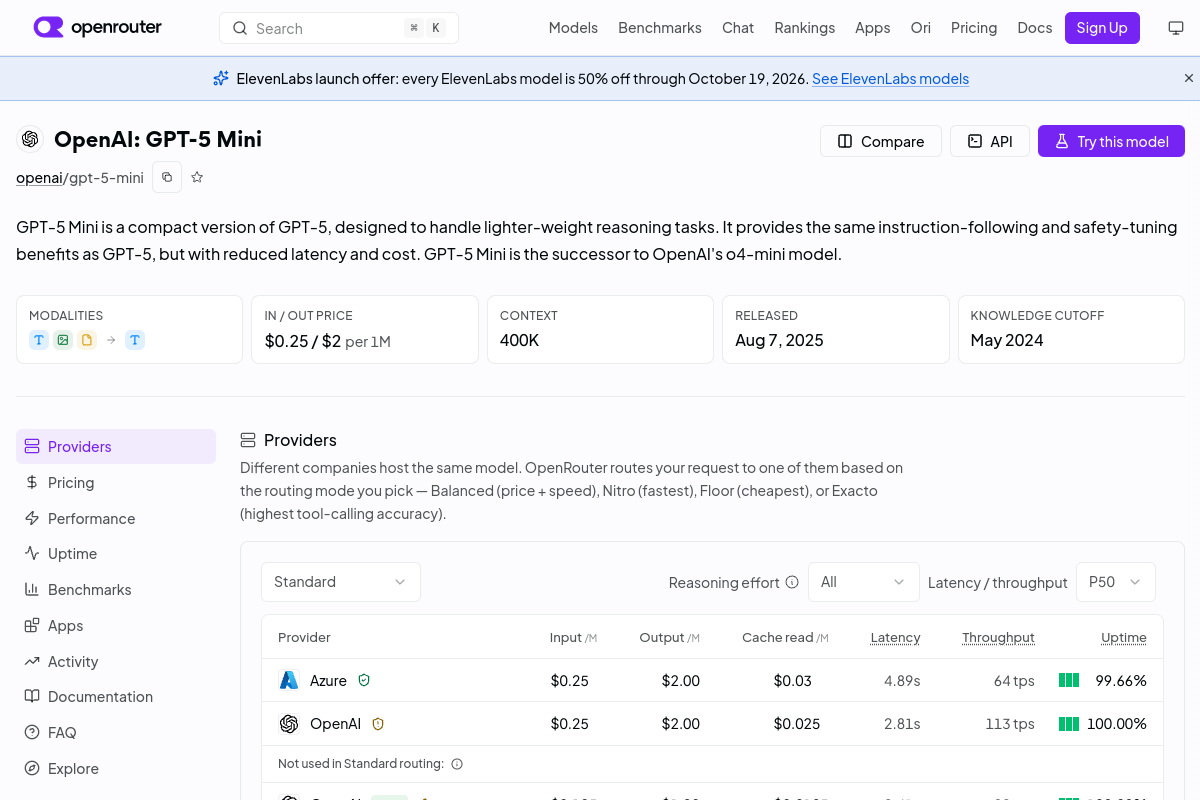Screen dimensions: 1200x800
Task: Open the Standard routing mode dropdown
Action: pos(341,582)
